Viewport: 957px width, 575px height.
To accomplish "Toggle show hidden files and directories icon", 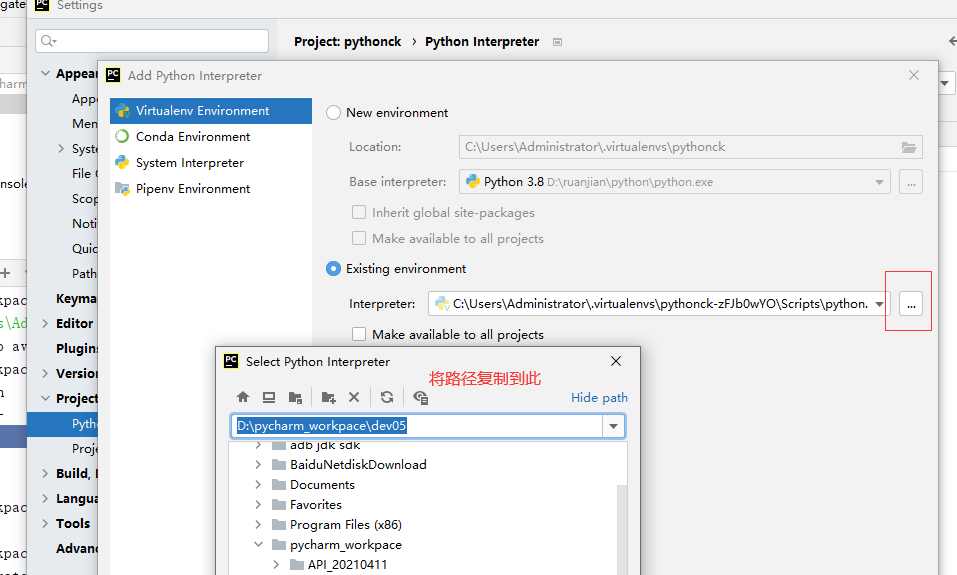I will pos(421,397).
